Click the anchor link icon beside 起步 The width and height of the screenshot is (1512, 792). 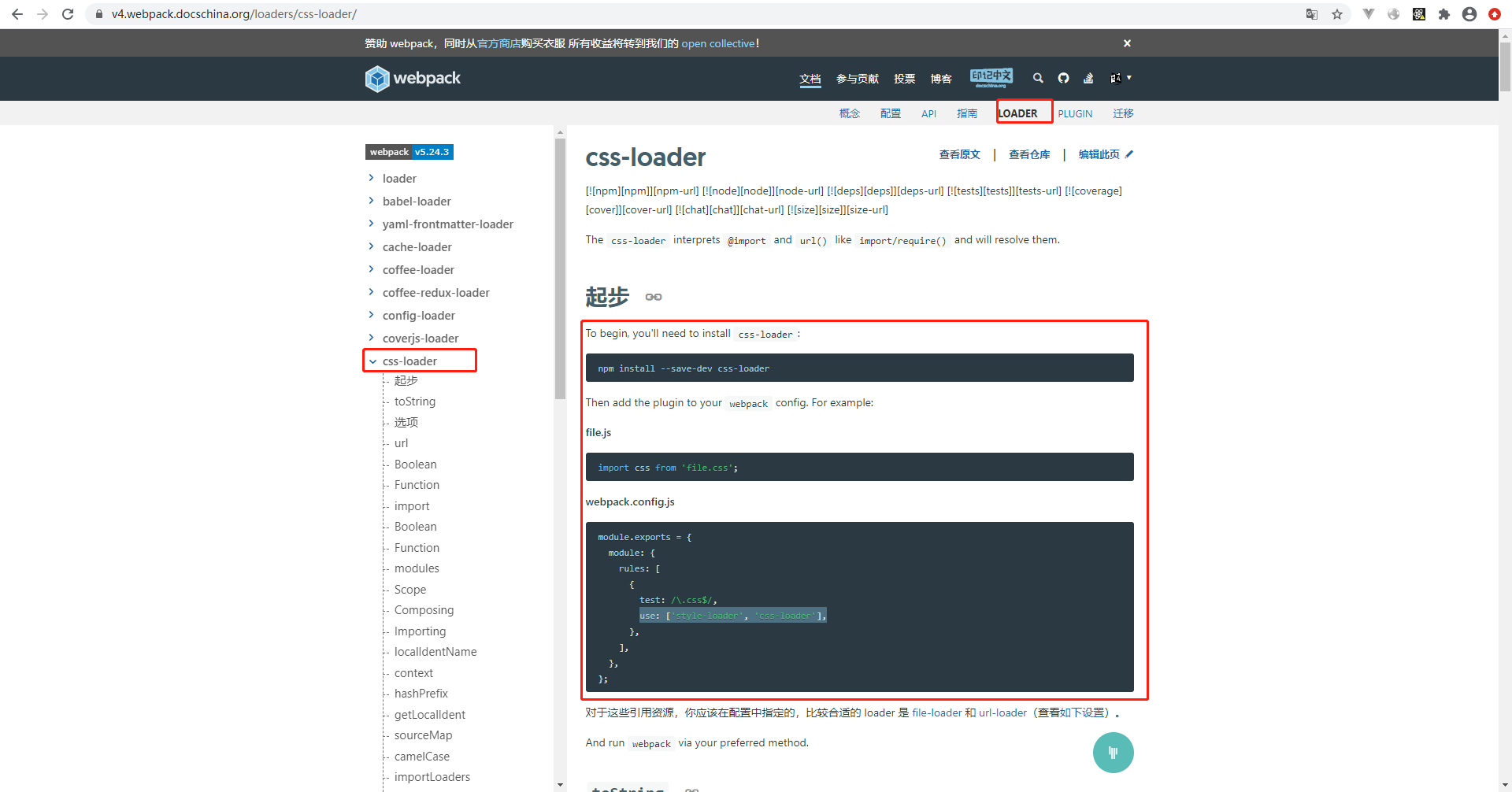point(654,297)
